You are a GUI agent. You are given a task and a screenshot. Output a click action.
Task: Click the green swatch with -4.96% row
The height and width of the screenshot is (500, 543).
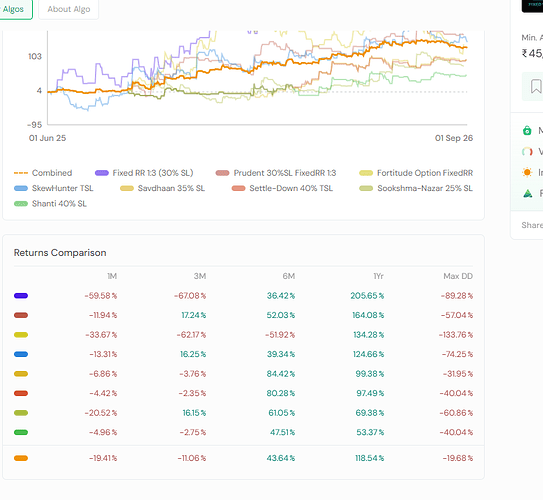click(x=21, y=432)
